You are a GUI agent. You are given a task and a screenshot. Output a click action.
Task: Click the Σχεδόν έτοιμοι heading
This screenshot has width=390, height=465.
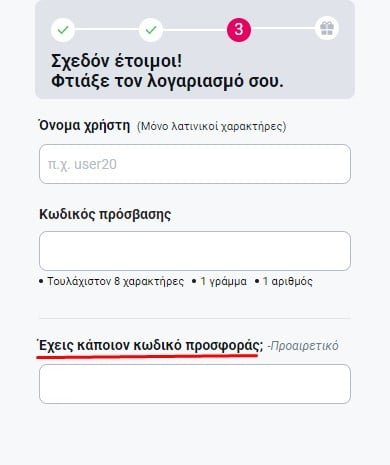pos(117,61)
